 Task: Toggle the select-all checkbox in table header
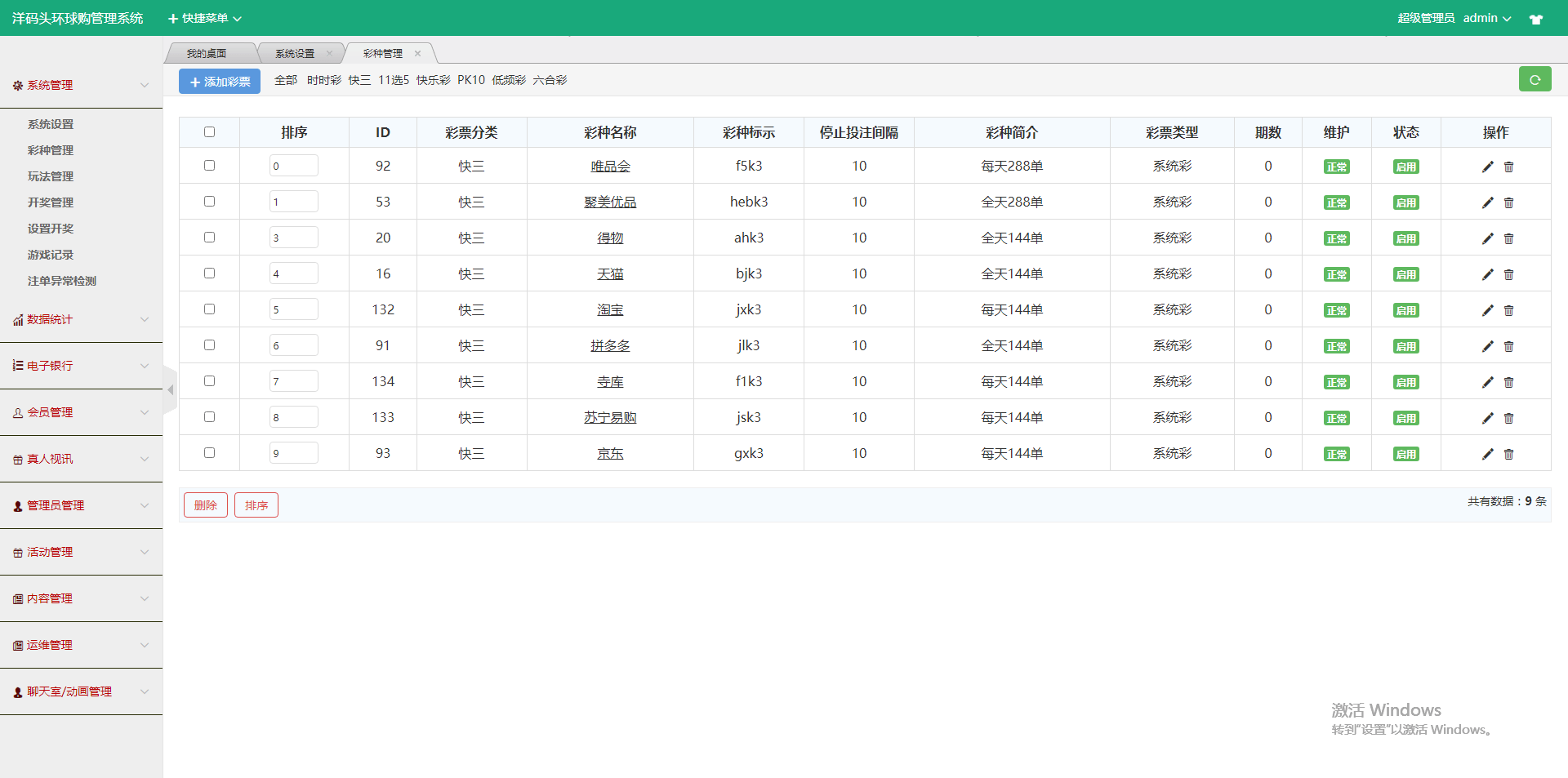click(209, 132)
